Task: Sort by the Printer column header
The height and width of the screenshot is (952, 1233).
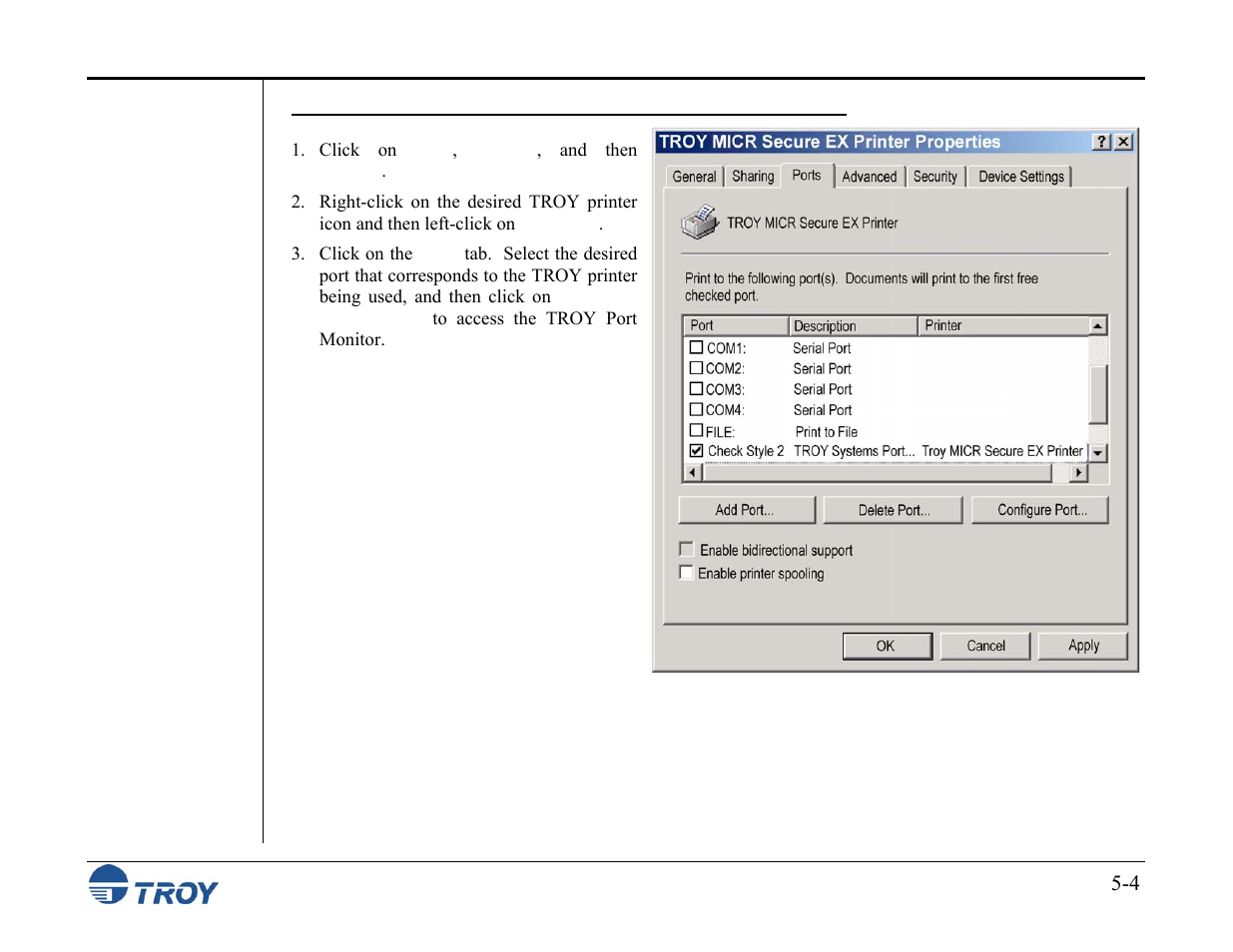Action: click(x=1003, y=325)
